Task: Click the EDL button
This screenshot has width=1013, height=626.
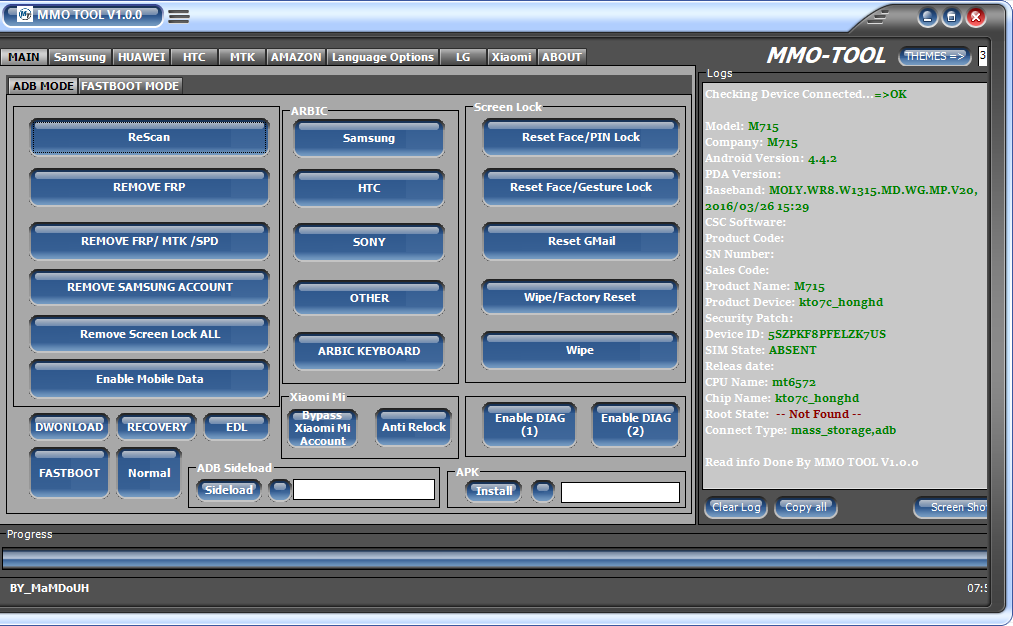Action: 236,427
